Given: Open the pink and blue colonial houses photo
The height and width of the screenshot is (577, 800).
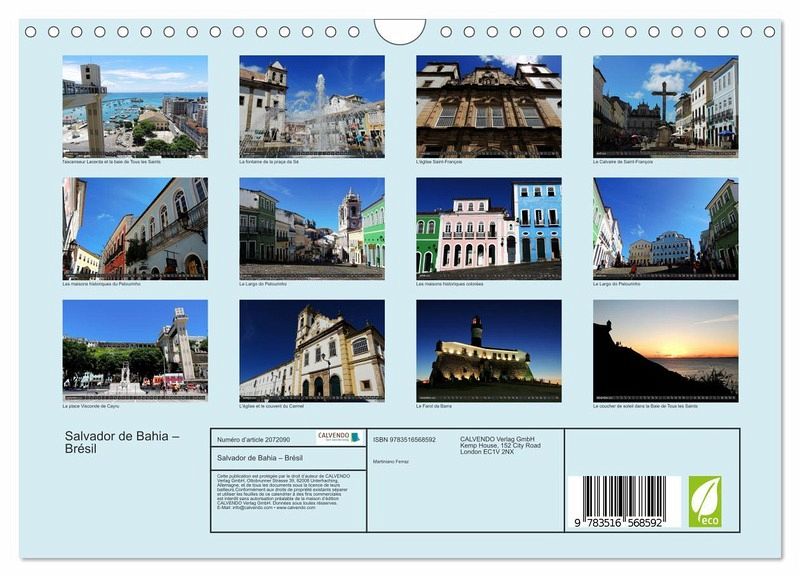Looking at the screenshot, I should 489,229.
